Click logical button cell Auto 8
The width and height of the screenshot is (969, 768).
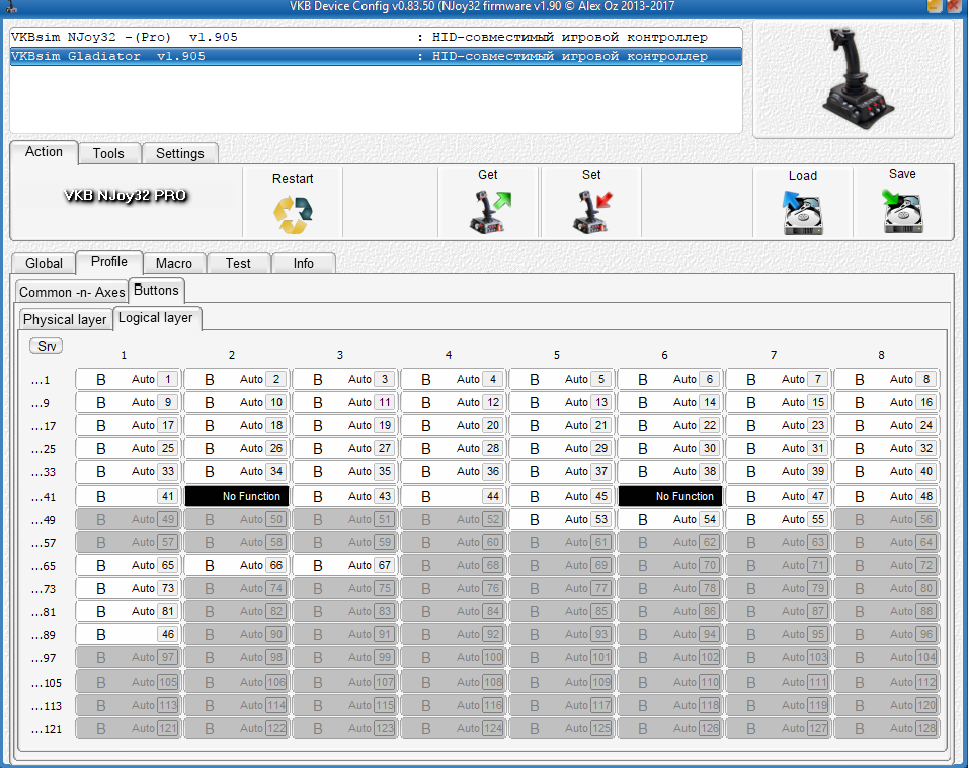887,379
